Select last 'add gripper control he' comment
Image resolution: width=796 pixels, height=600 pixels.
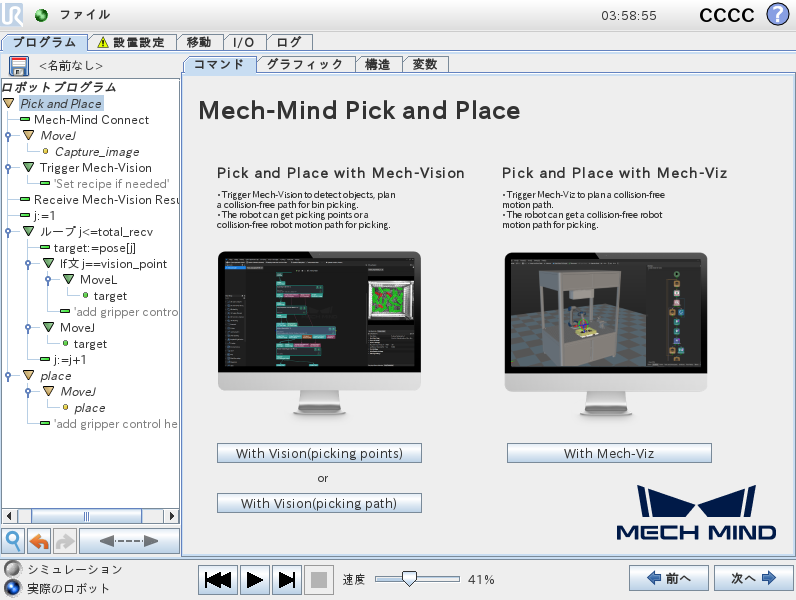[x=116, y=424]
